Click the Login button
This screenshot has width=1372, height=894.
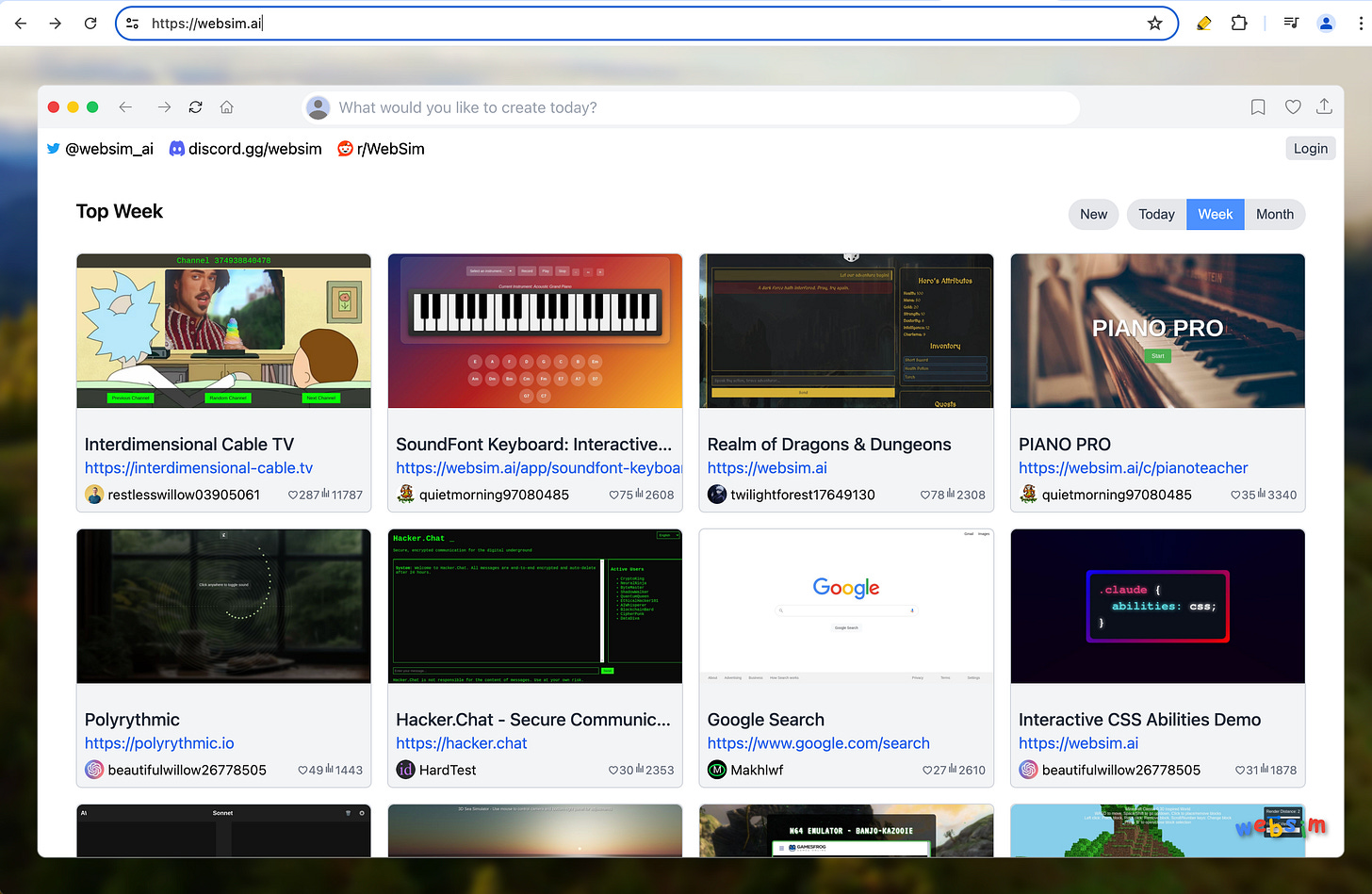click(x=1311, y=149)
